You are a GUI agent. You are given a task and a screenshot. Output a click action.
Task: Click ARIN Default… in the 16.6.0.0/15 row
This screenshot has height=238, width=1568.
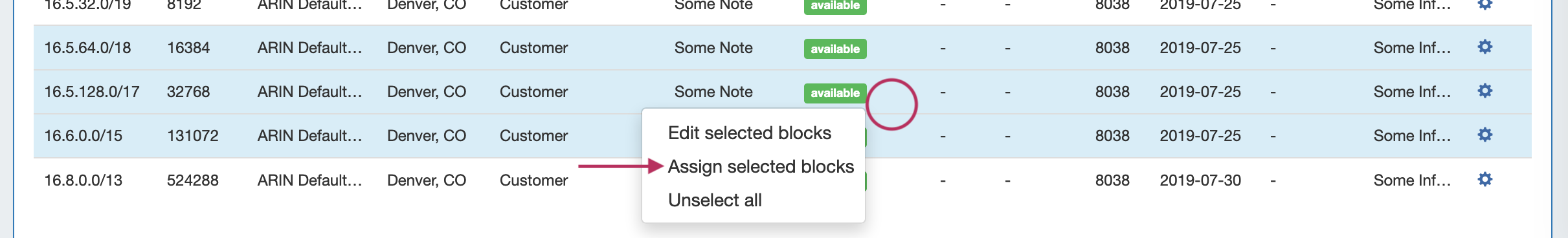[309, 136]
